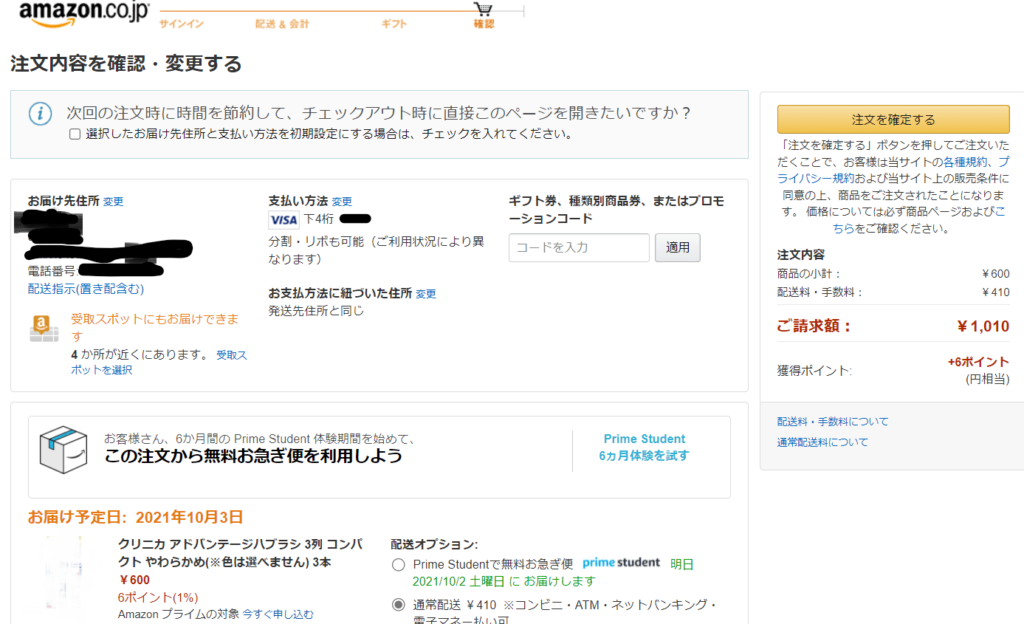Select 通常配送 ¥410 radio option
Viewport: 1024px width, 624px height.
[398, 605]
